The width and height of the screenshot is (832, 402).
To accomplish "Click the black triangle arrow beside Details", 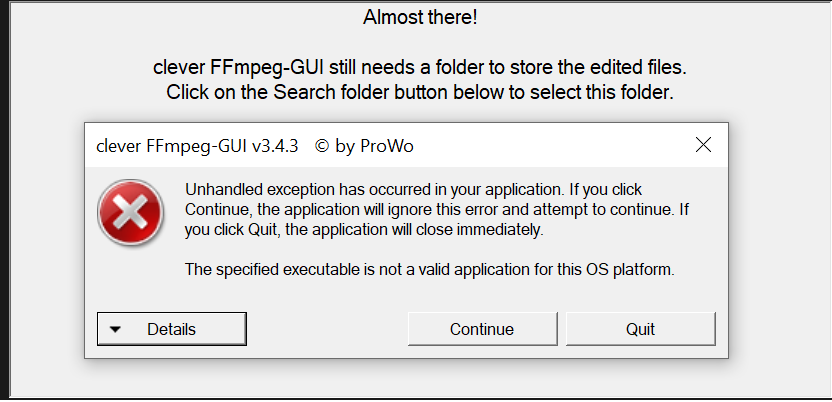I will (115, 329).
